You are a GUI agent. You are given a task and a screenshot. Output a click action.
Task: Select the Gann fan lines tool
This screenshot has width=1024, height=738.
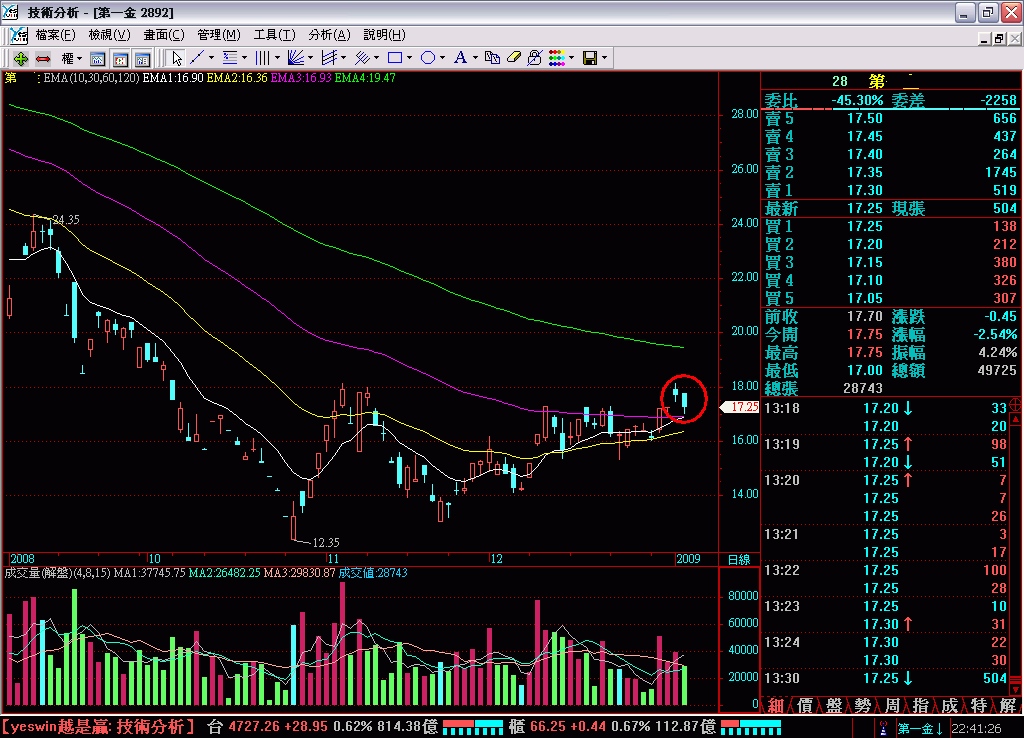tap(296, 58)
